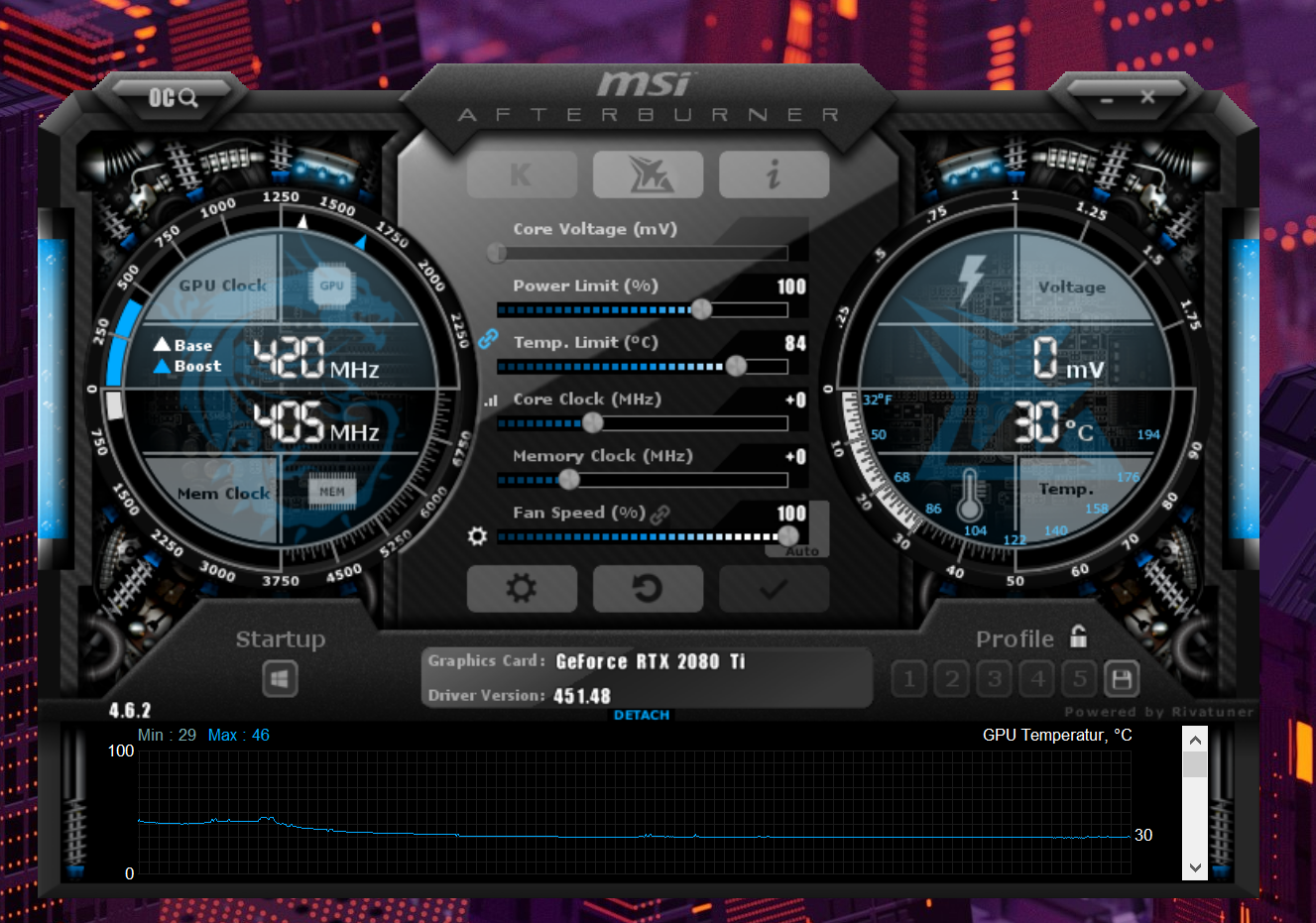The image size is (1316, 923).
Task: Open the Core Clock curve editor icon
Action: pyautogui.click(x=490, y=401)
